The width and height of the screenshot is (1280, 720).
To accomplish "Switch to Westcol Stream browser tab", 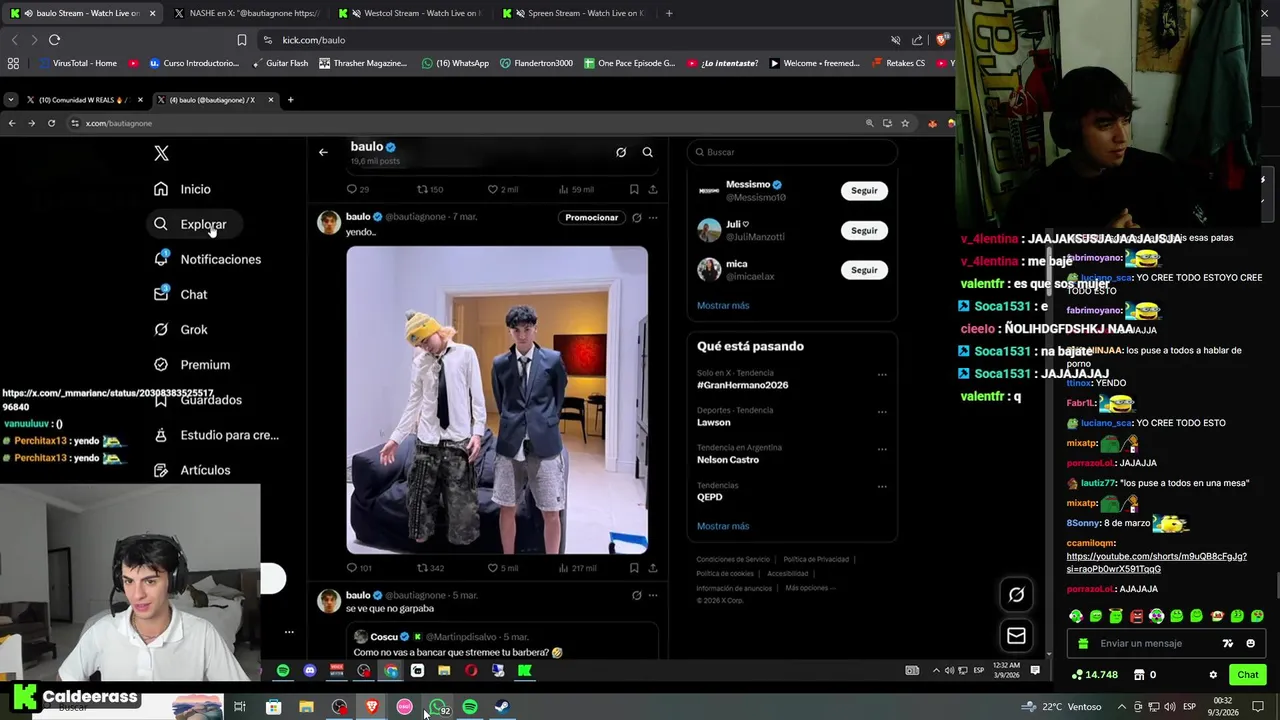I will pyautogui.click(x=410, y=13).
